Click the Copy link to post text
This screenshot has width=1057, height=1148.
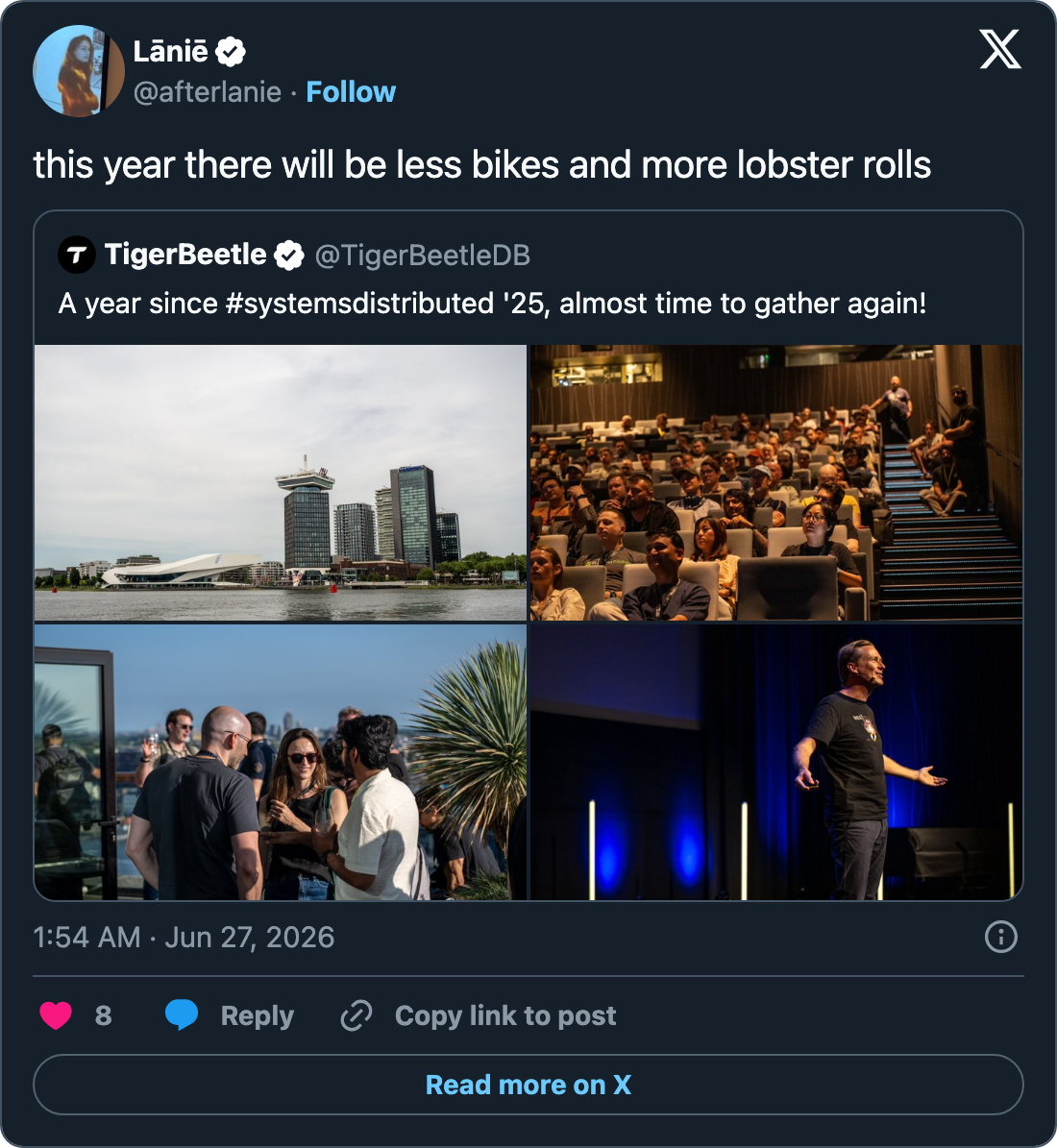tap(505, 1015)
